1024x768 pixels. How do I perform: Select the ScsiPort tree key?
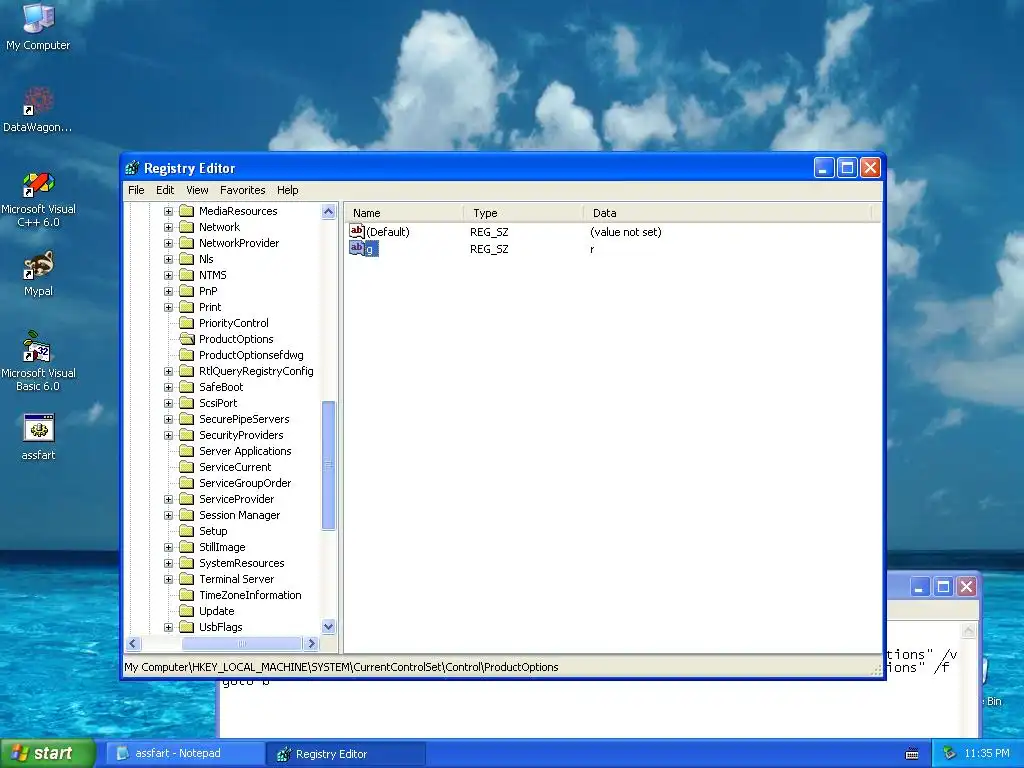tap(218, 403)
